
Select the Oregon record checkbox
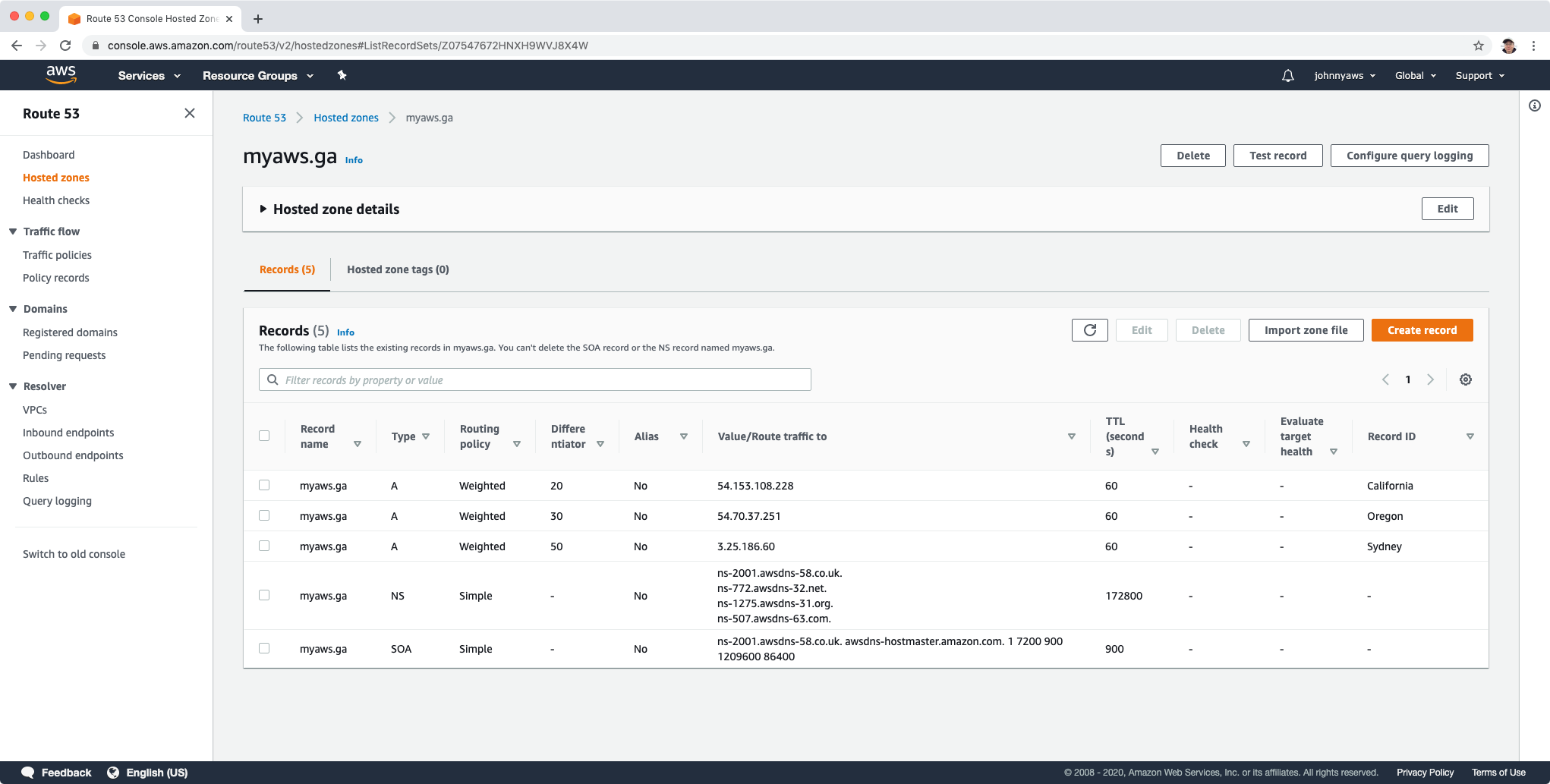(x=264, y=515)
